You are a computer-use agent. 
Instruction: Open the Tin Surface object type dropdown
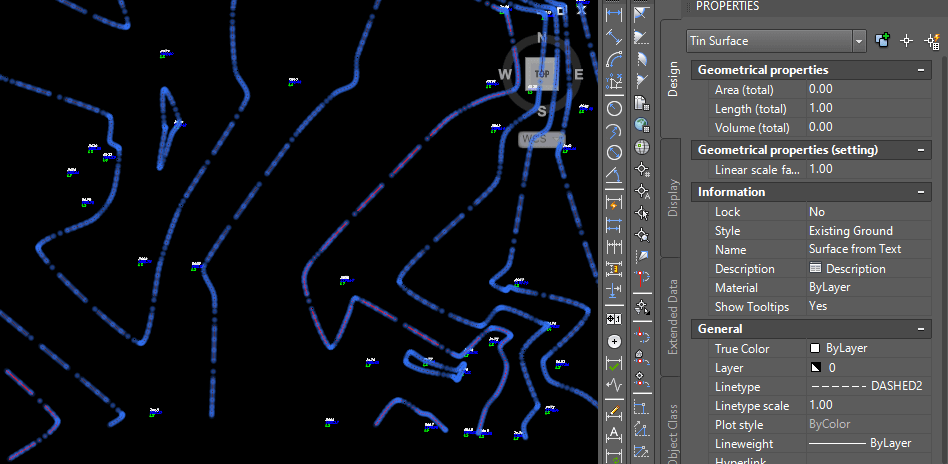point(859,41)
